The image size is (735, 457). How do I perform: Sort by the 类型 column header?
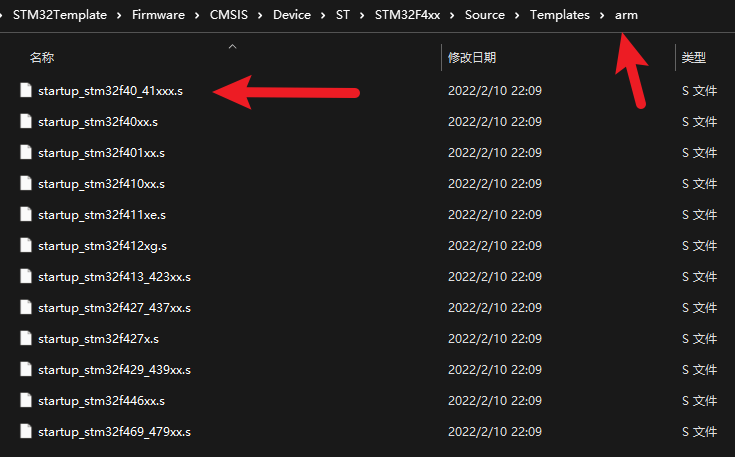693,59
